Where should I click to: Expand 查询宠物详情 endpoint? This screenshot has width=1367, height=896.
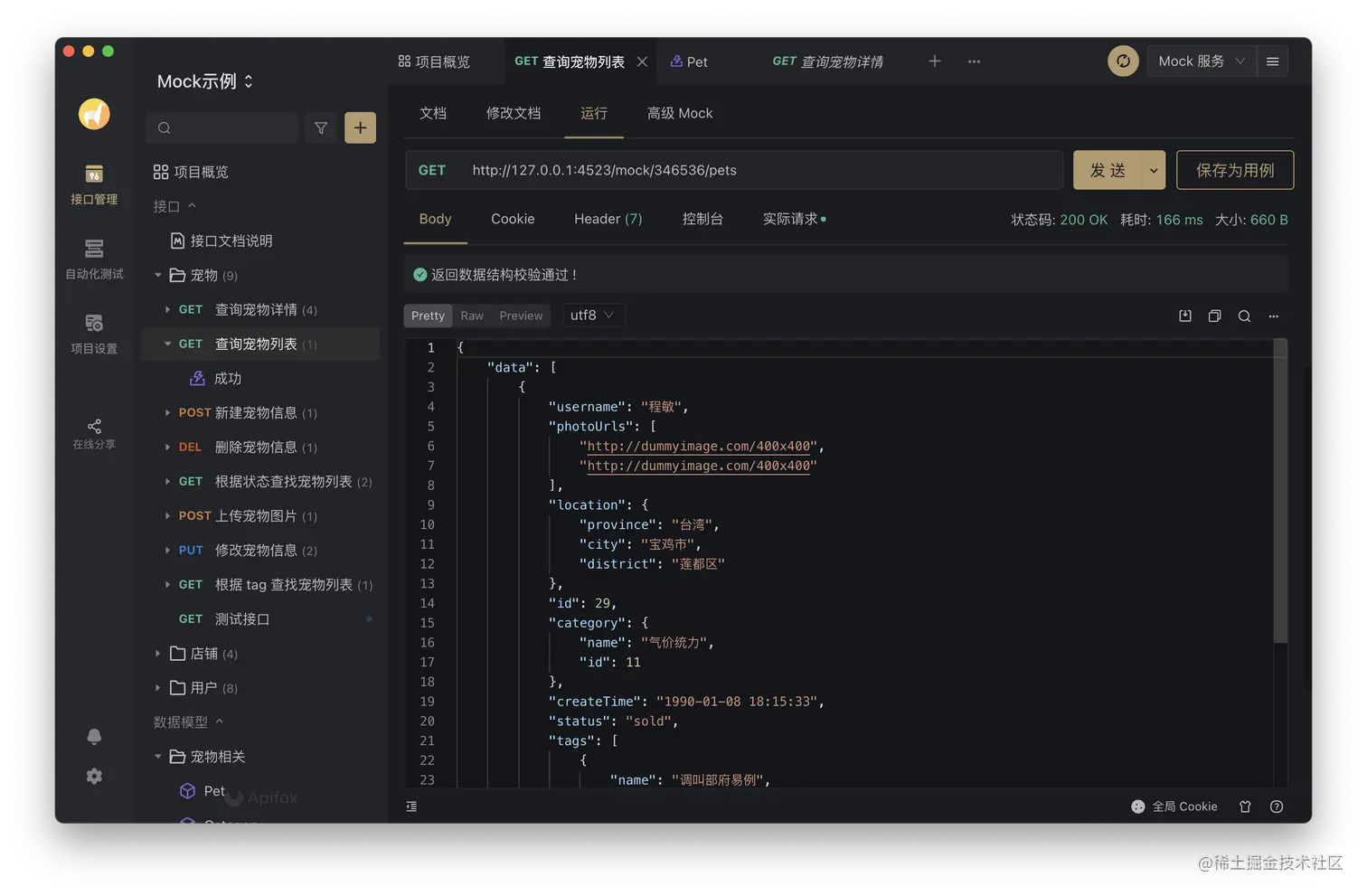click(x=167, y=309)
